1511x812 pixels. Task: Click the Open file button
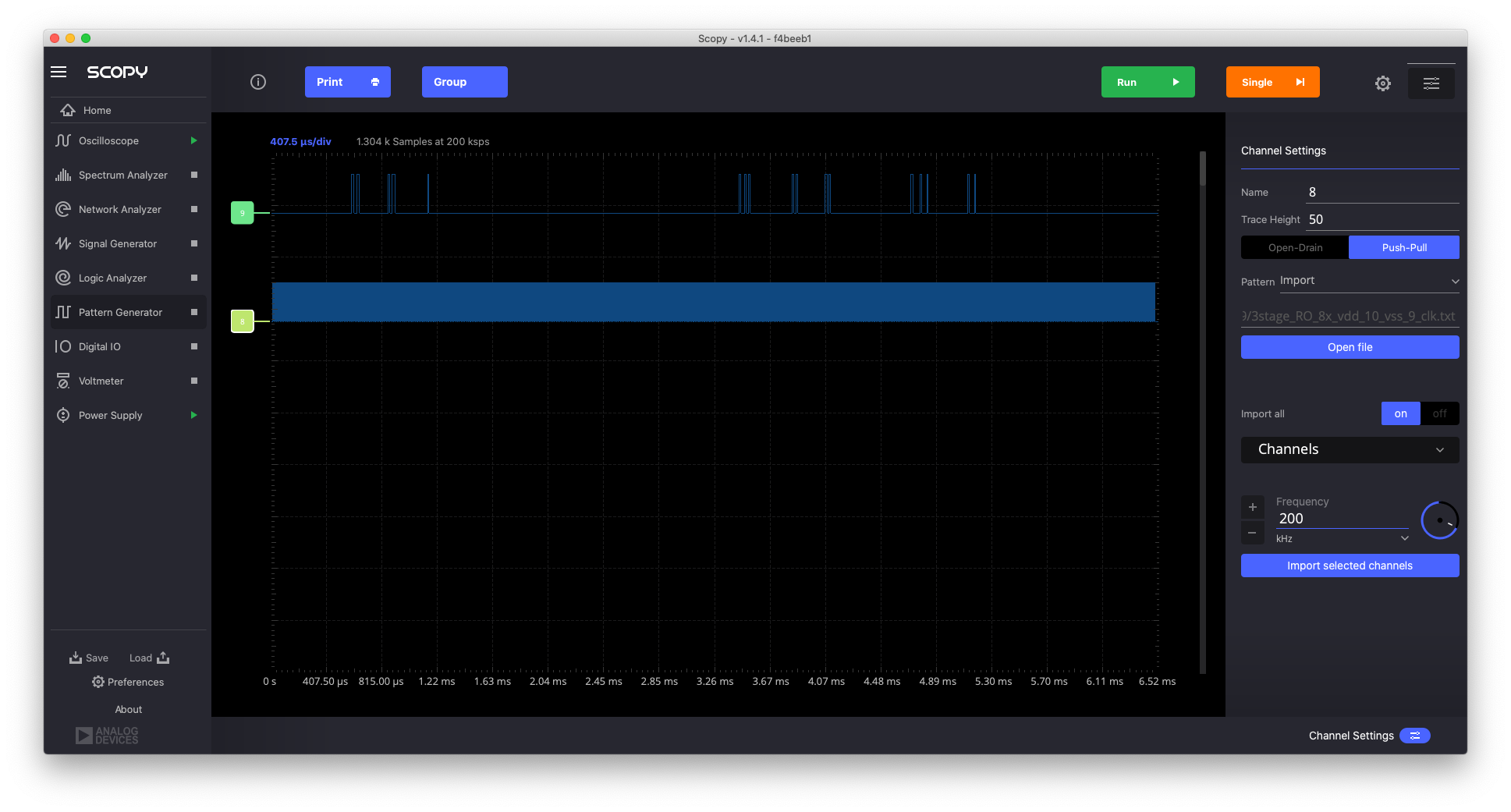[1350, 347]
